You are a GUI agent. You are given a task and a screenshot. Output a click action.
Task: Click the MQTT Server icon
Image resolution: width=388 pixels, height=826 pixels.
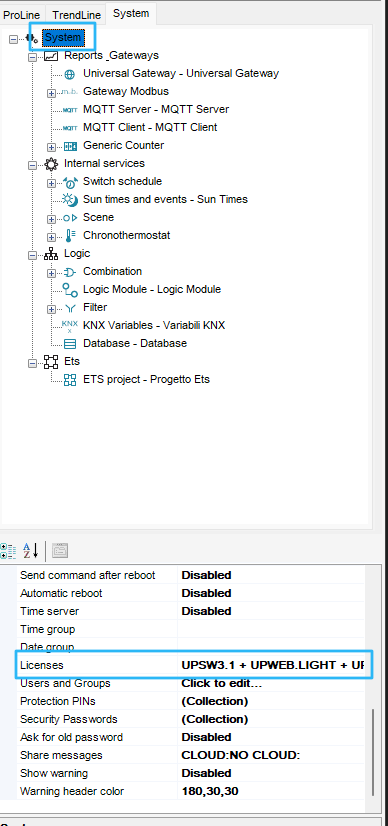click(x=69, y=110)
